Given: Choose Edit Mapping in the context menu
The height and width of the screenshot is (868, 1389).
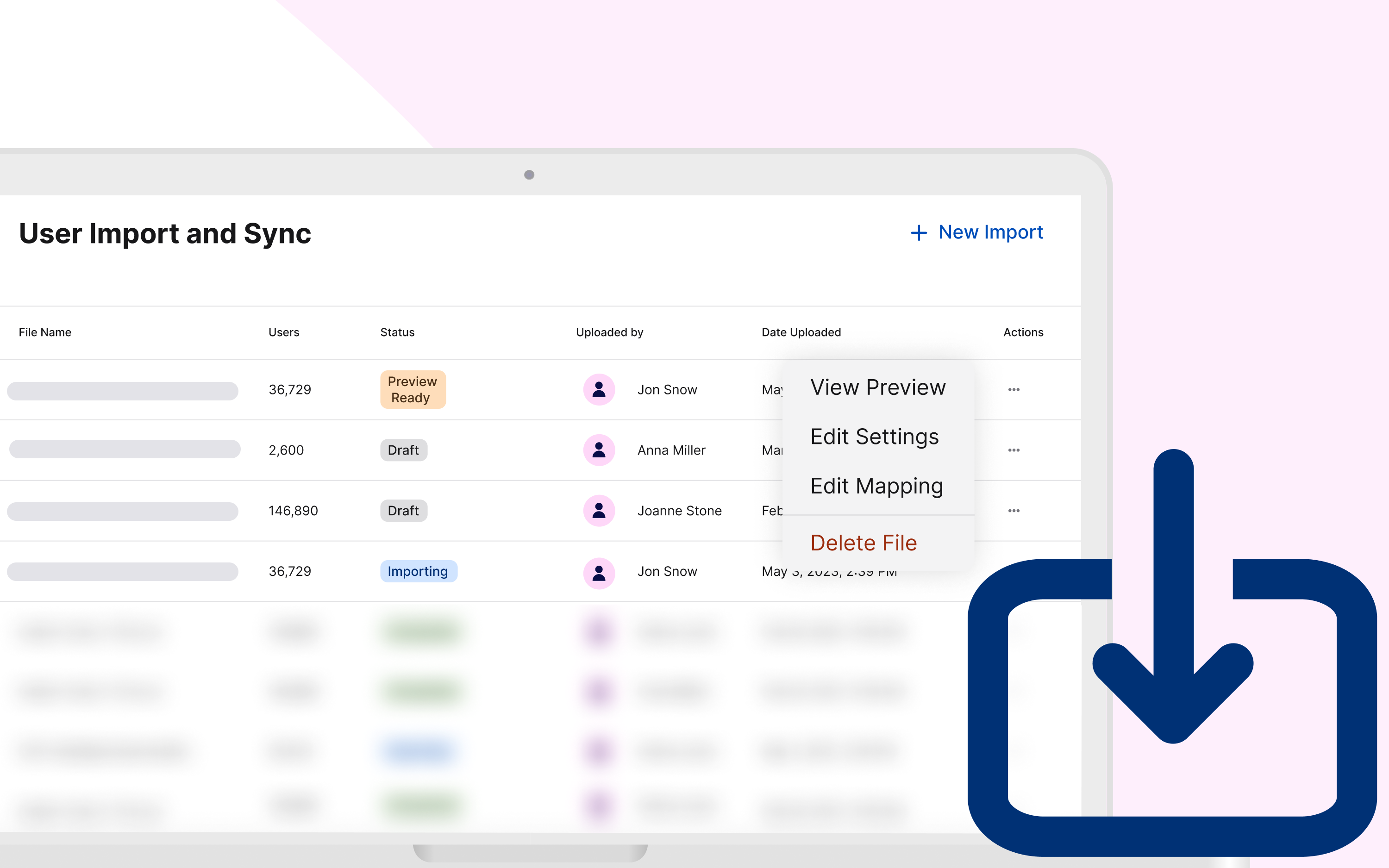Looking at the screenshot, I should [876, 486].
